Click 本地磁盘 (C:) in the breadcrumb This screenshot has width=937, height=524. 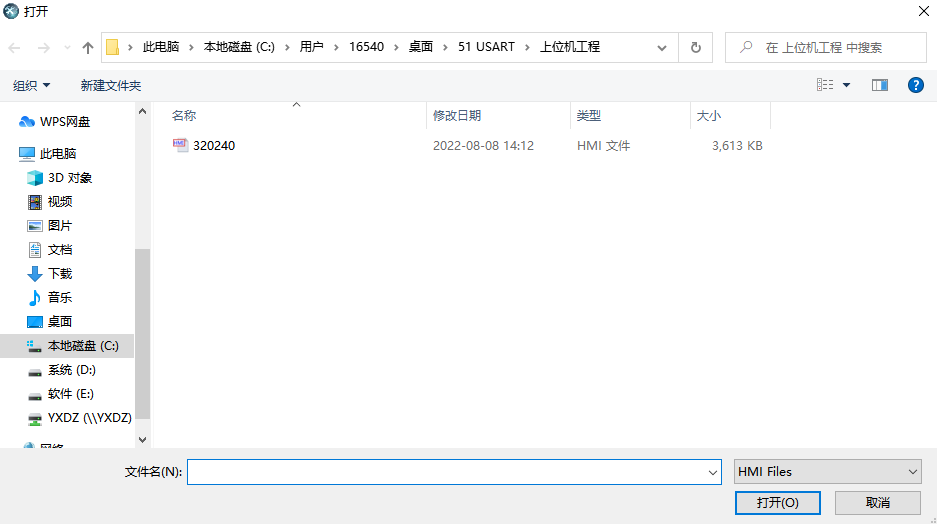[x=239, y=47]
